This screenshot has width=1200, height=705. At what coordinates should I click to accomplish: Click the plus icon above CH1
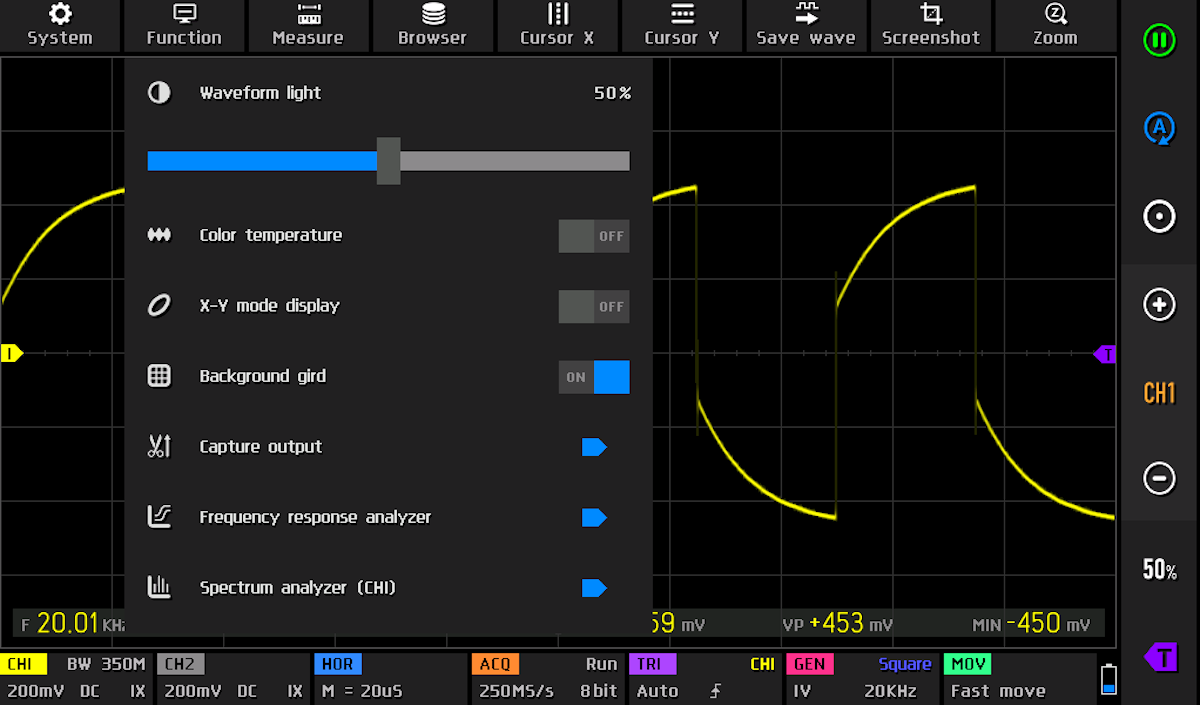pos(1159,305)
